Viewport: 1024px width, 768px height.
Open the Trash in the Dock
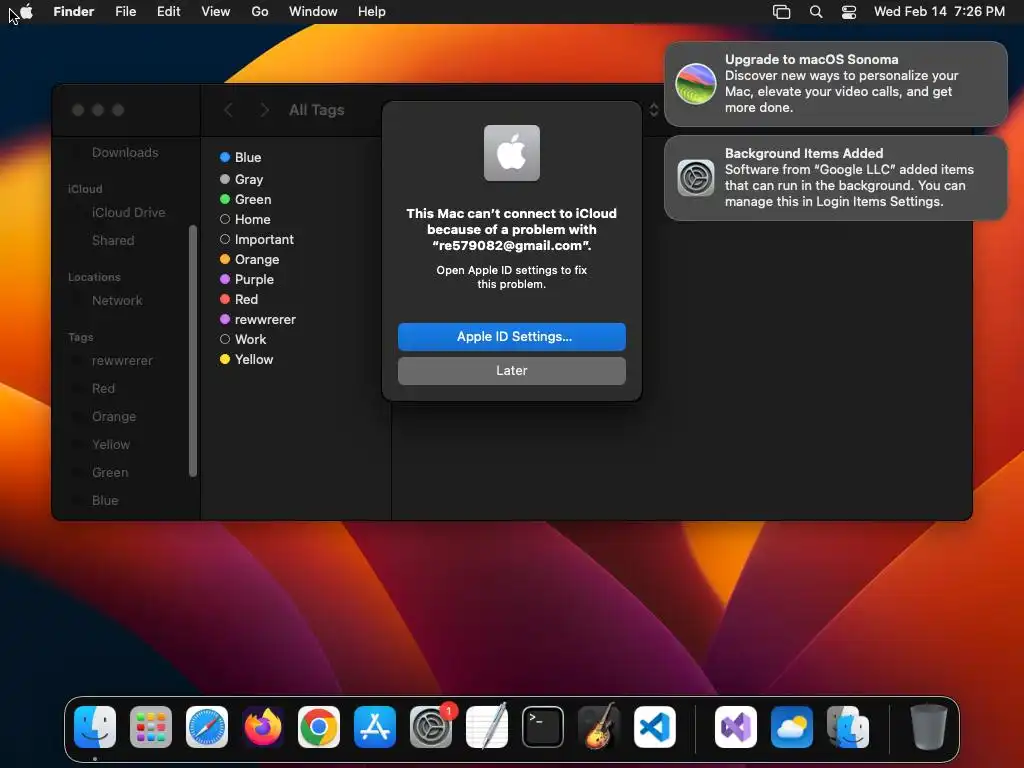coord(928,727)
